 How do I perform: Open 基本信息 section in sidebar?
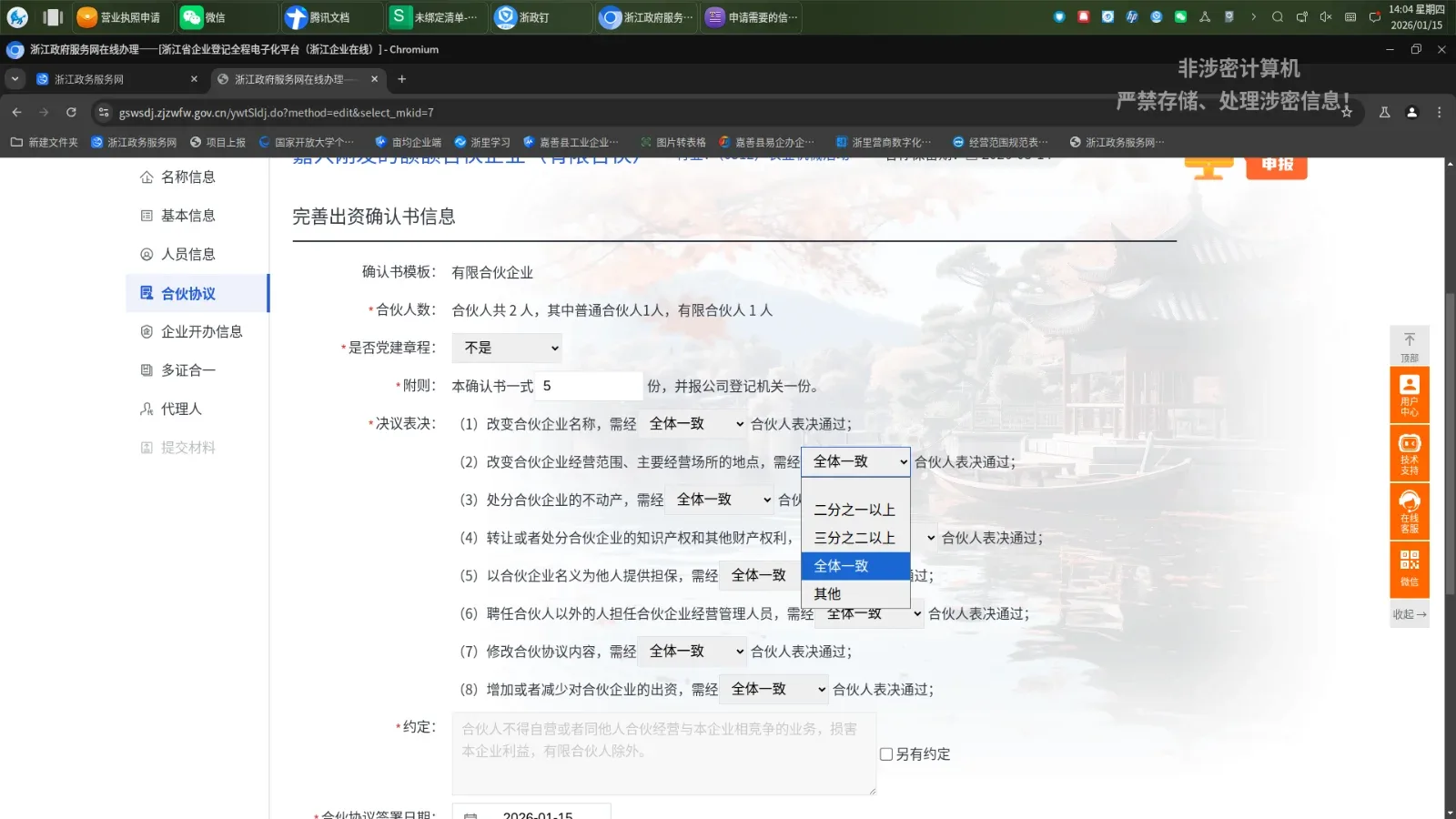[177, 216]
